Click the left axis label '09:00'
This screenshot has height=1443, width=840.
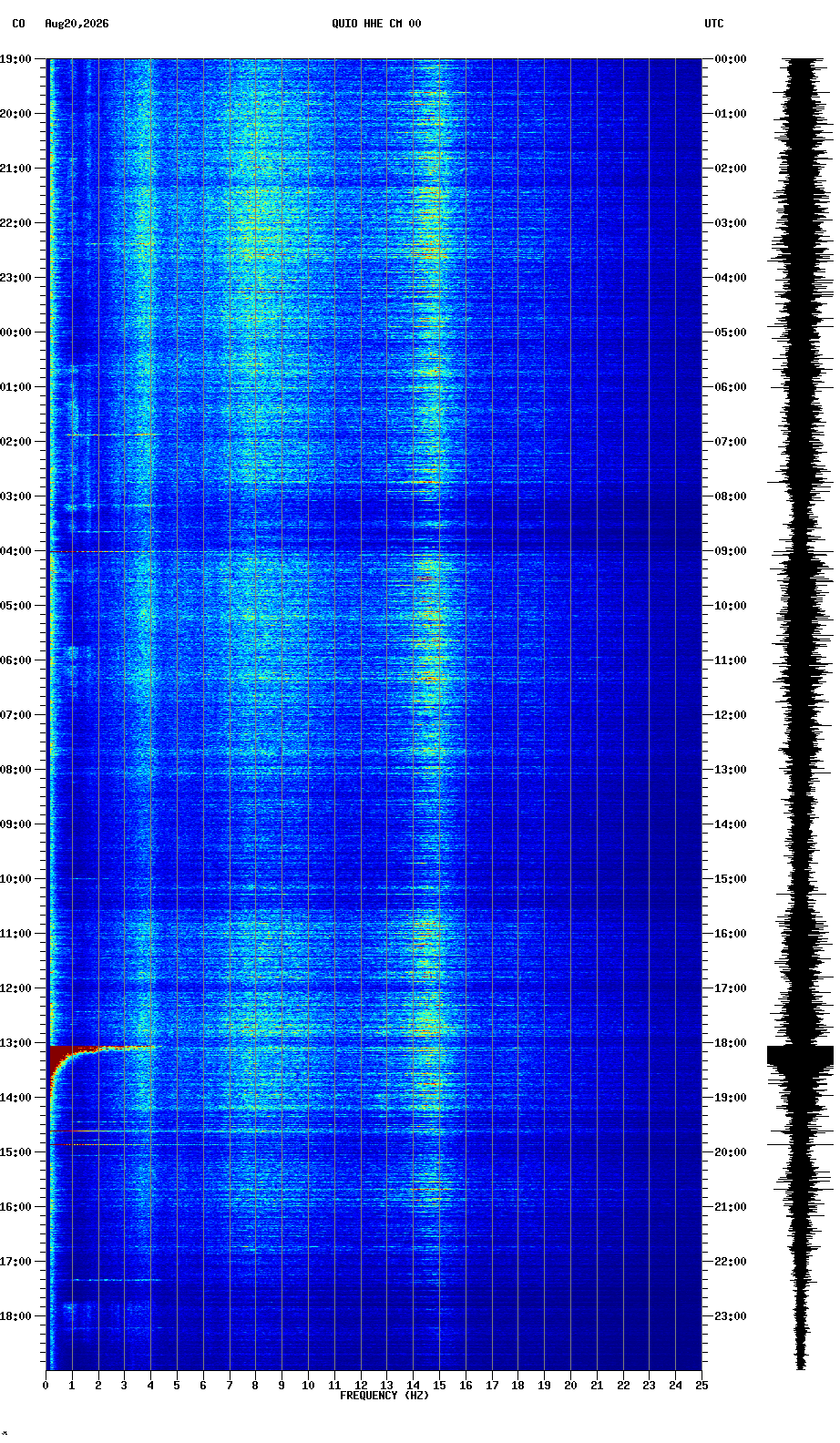coord(15,824)
